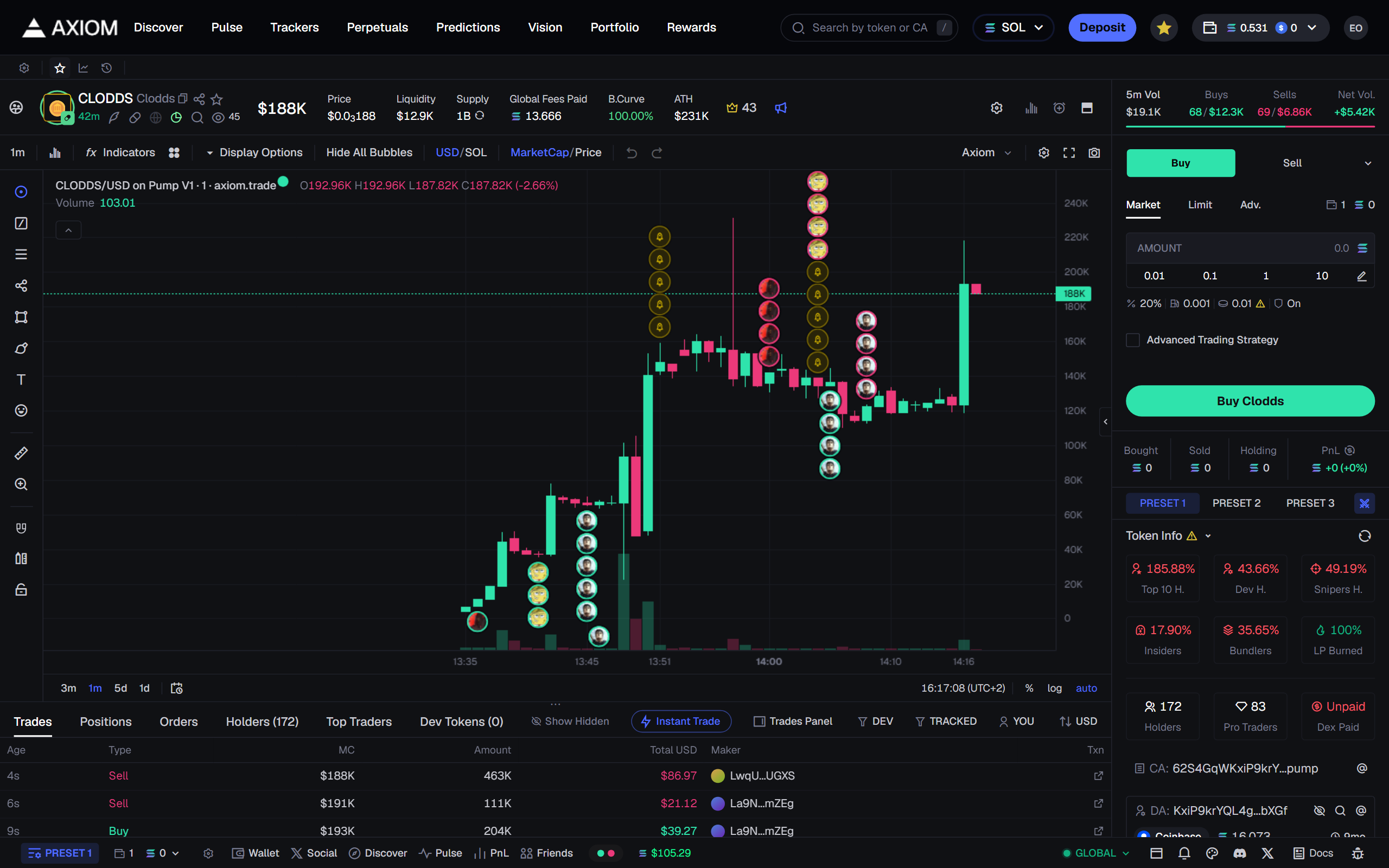Select the ruler measure tool

pyautogui.click(x=21, y=454)
